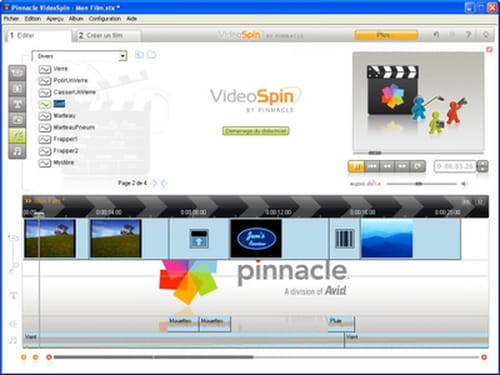Open the Fichier menu
This screenshot has width=500, height=375.
click(11, 19)
